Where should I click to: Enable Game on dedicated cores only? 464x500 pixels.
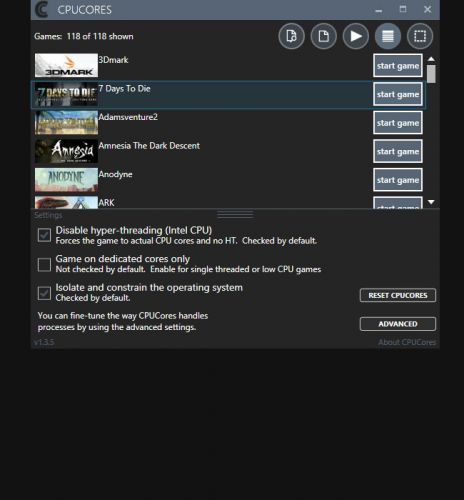point(44,264)
